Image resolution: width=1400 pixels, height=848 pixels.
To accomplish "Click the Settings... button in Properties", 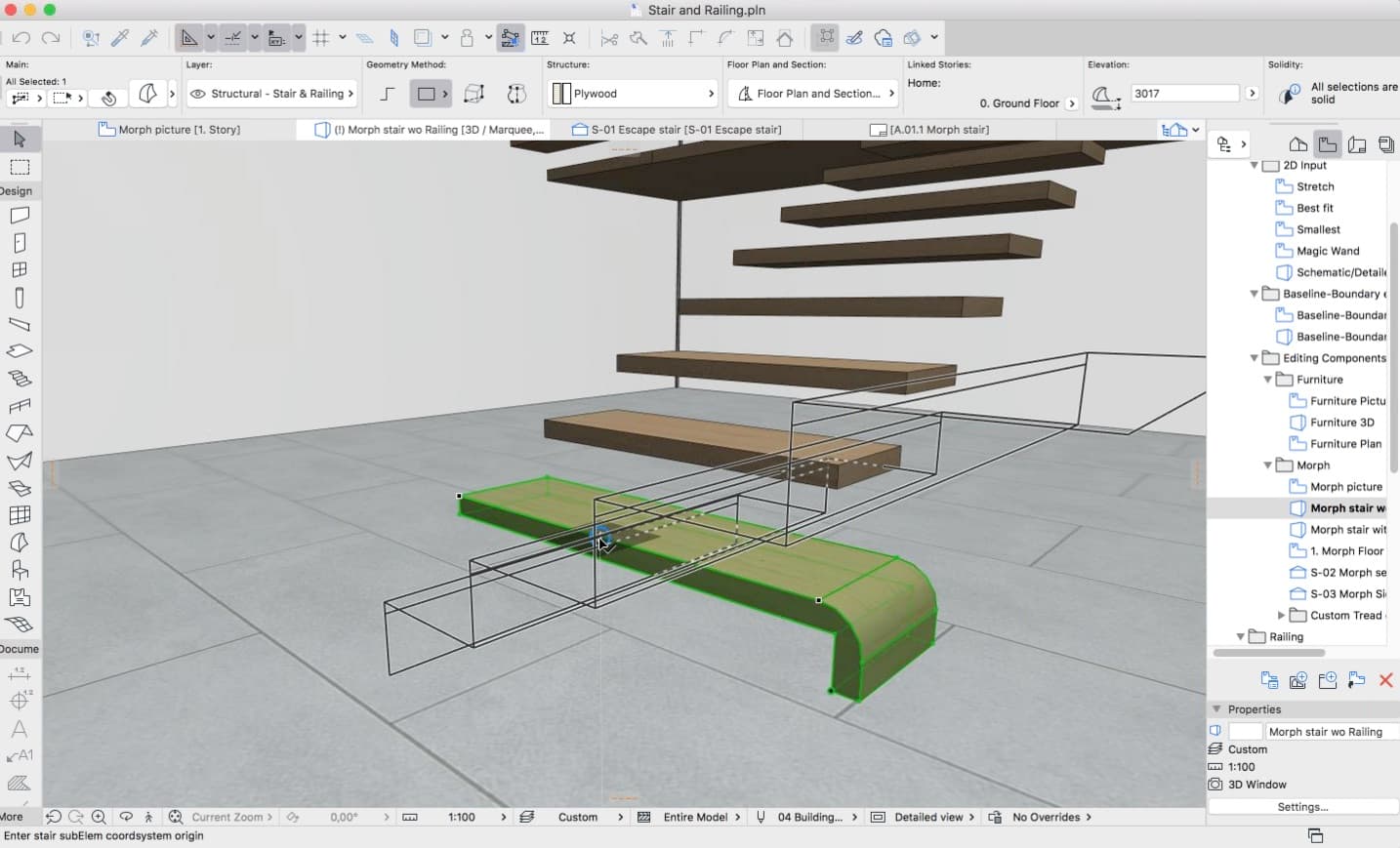I will pos(1303,807).
